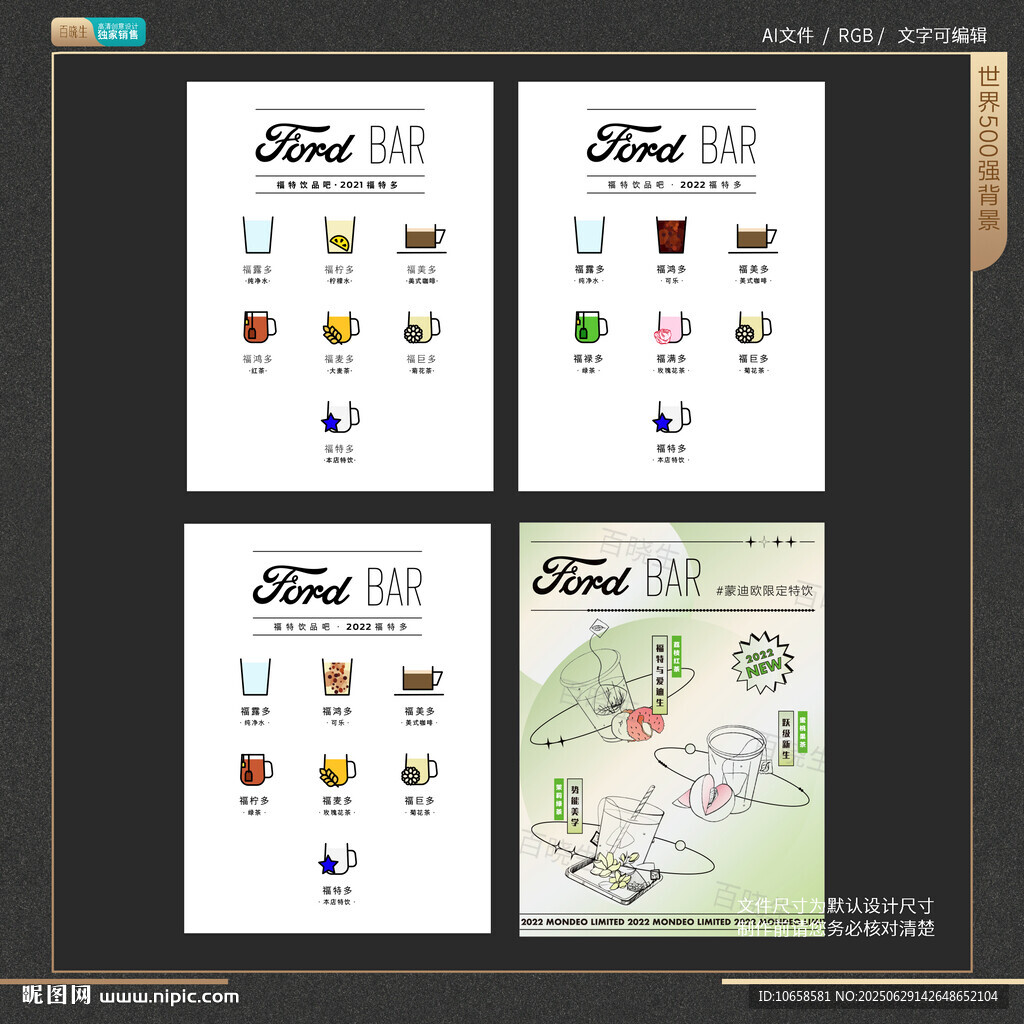Click the water glass in the bottom-left menu

click(x=255, y=677)
